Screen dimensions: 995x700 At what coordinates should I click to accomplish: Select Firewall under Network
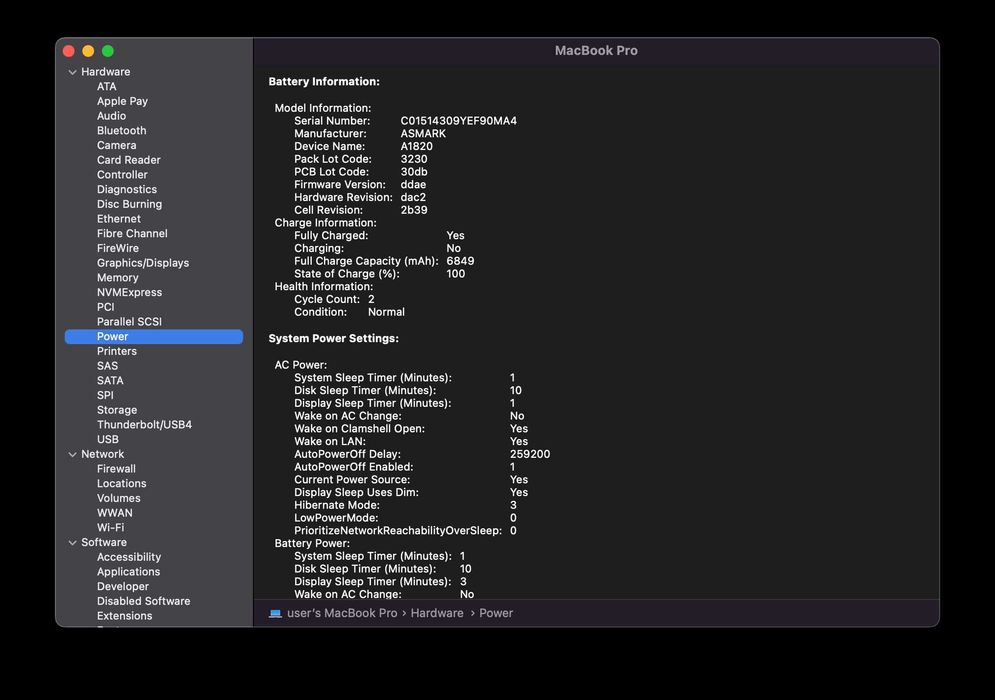[x=116, y=468]
